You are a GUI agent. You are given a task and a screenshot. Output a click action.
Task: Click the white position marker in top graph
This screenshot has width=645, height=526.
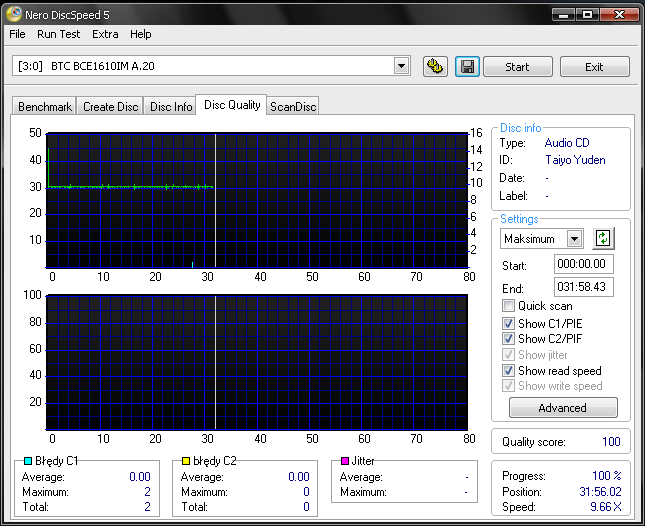216,200
